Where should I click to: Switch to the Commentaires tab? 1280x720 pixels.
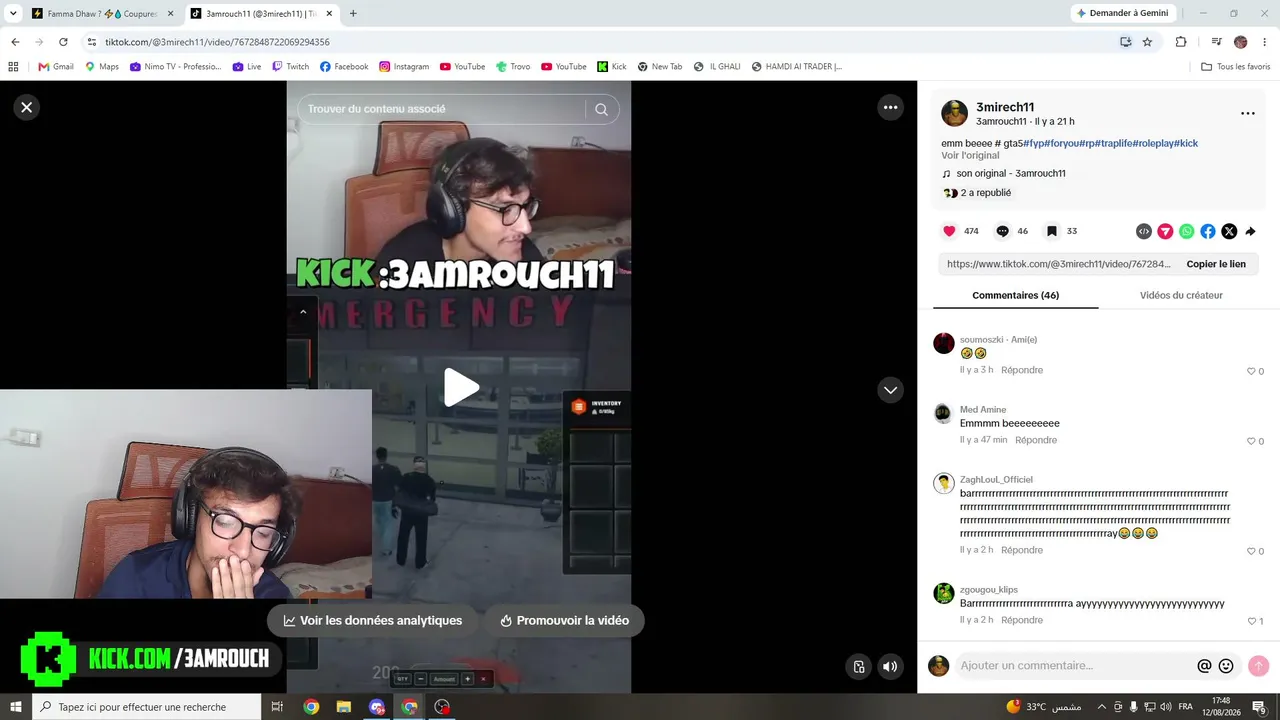1015,295
